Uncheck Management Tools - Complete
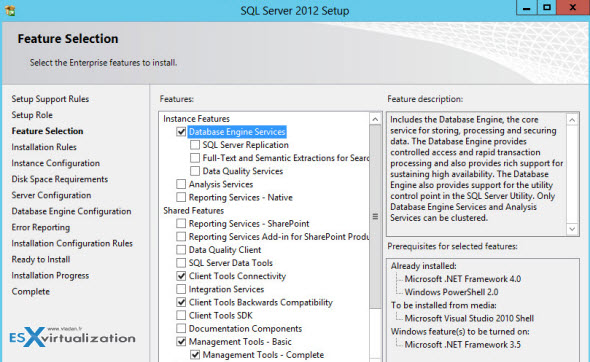Viewport: 590px width, 362px height. tap(195, 355)
